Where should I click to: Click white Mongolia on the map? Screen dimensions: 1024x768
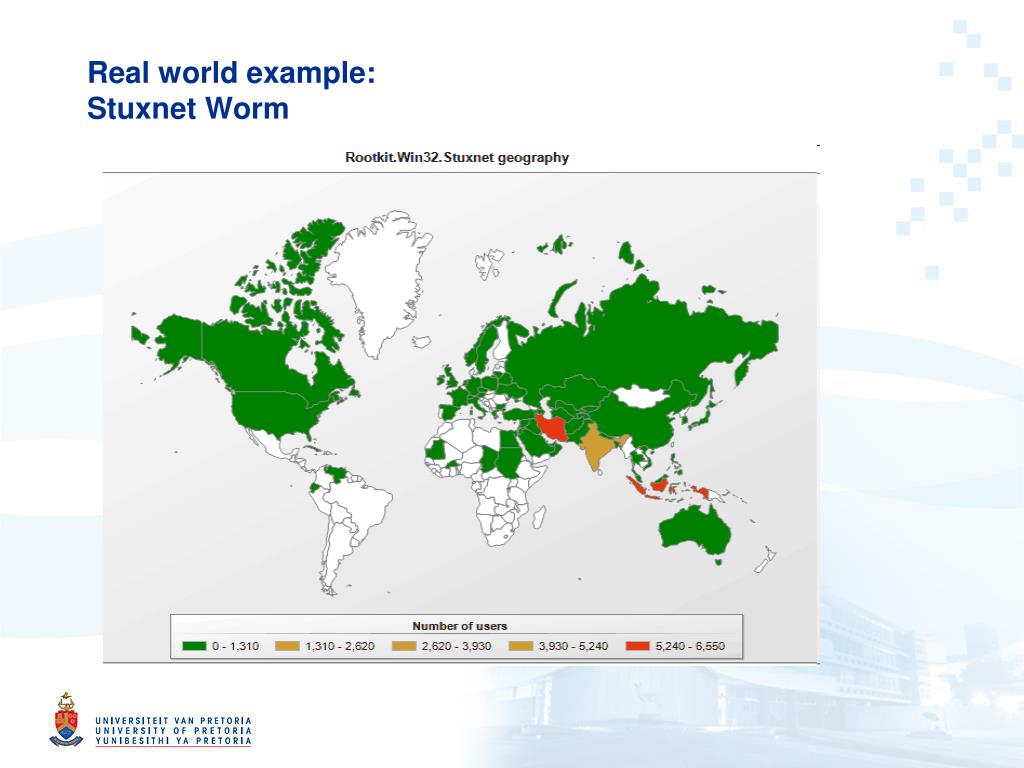[643, 396]
